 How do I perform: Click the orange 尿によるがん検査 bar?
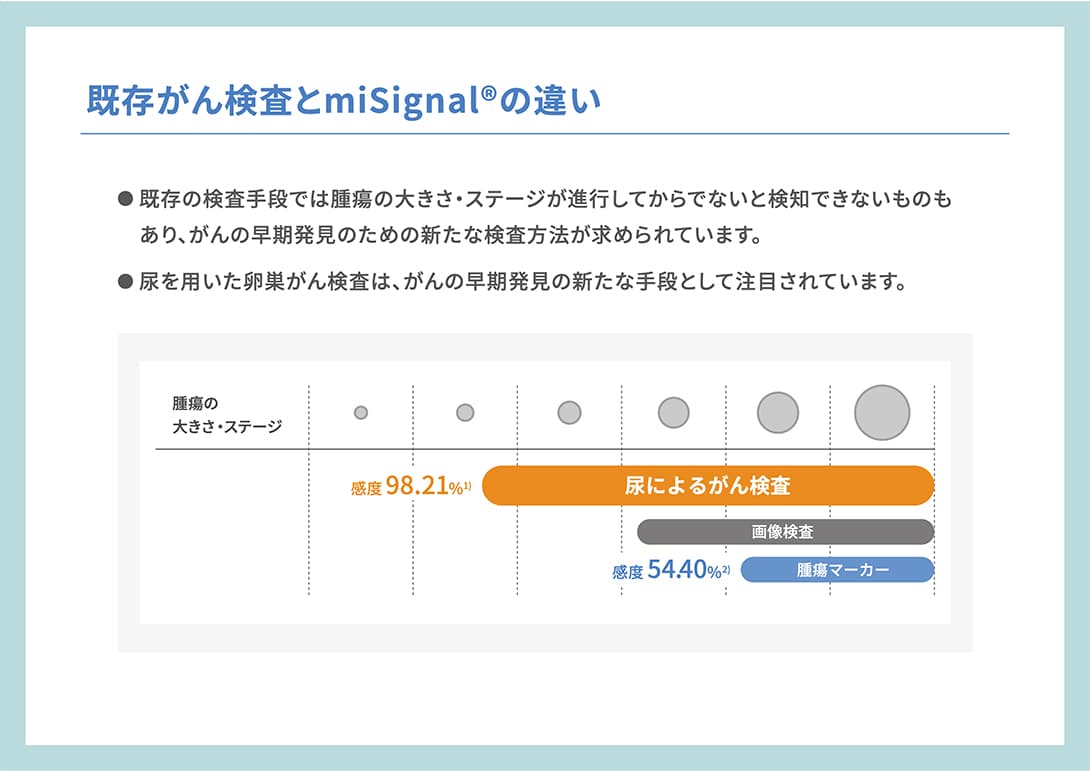(708, 486)
